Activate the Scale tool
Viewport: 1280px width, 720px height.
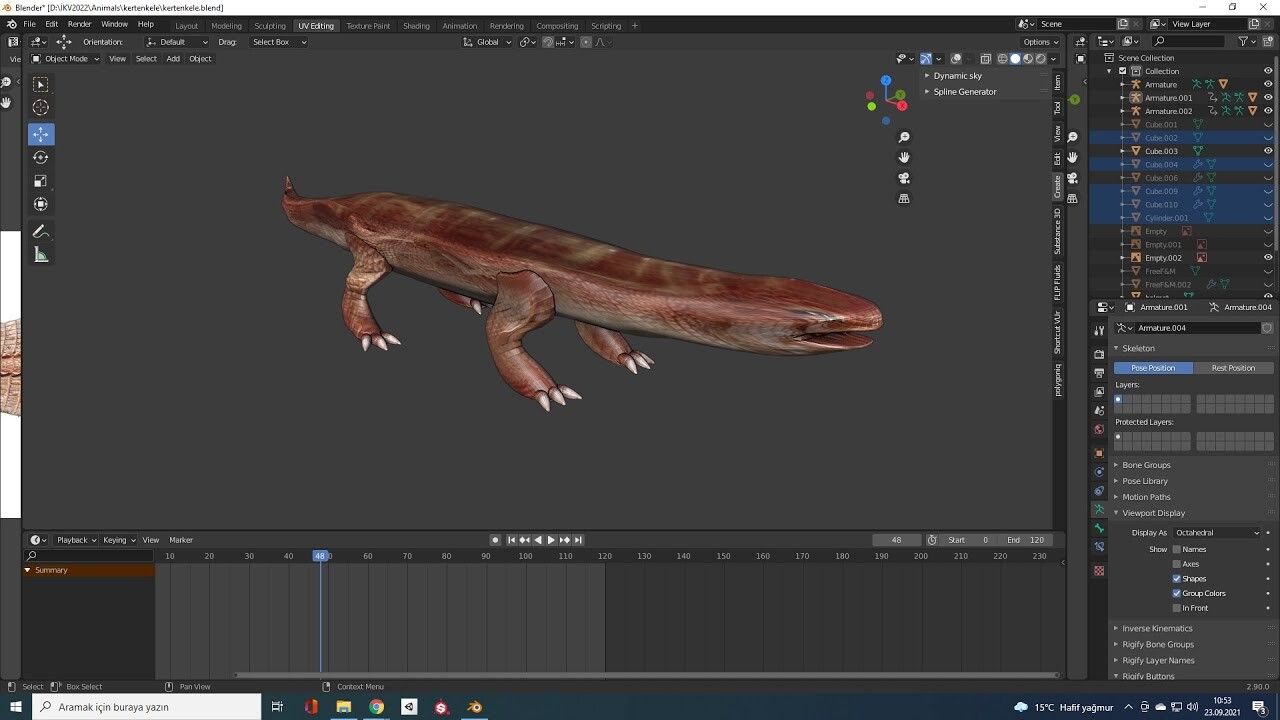[40, 181]
